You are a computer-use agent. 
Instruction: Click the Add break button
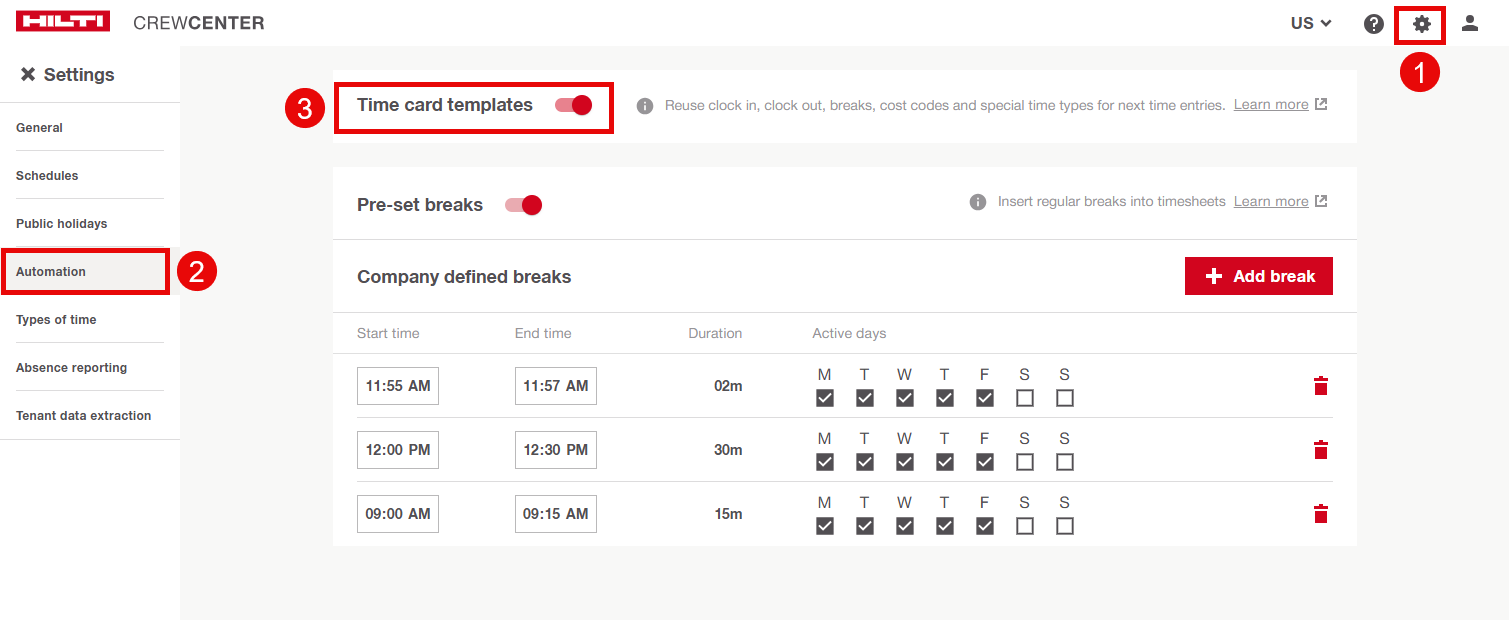tap(1258, 276)
